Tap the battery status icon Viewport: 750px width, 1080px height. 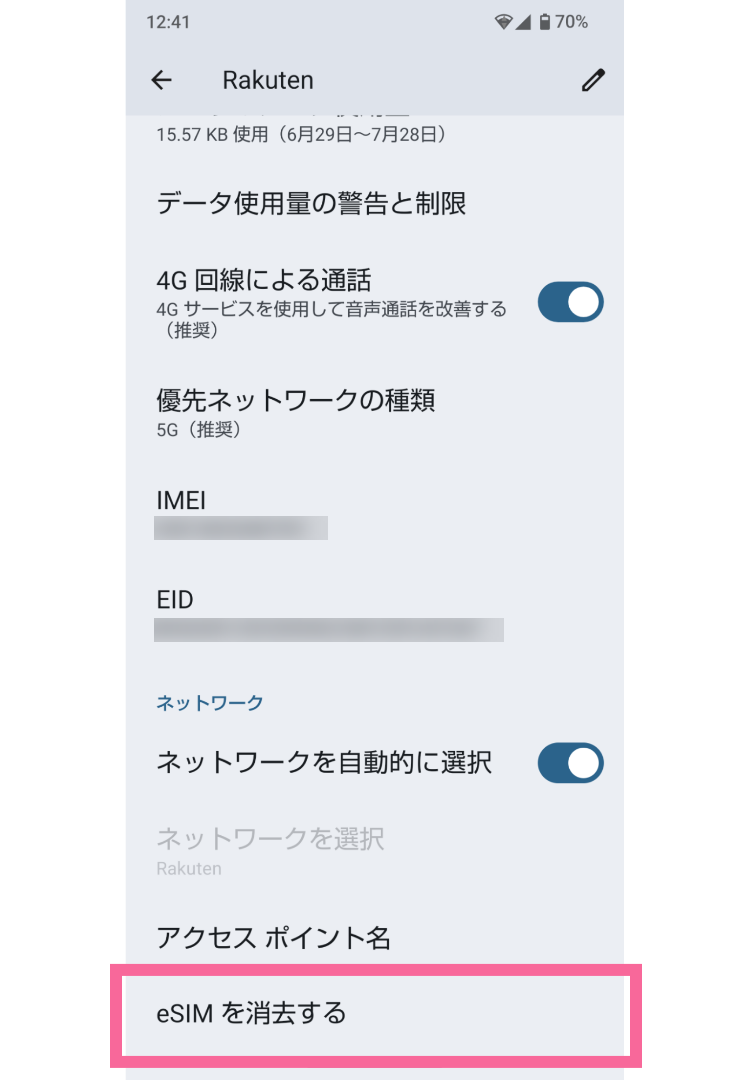544,22
